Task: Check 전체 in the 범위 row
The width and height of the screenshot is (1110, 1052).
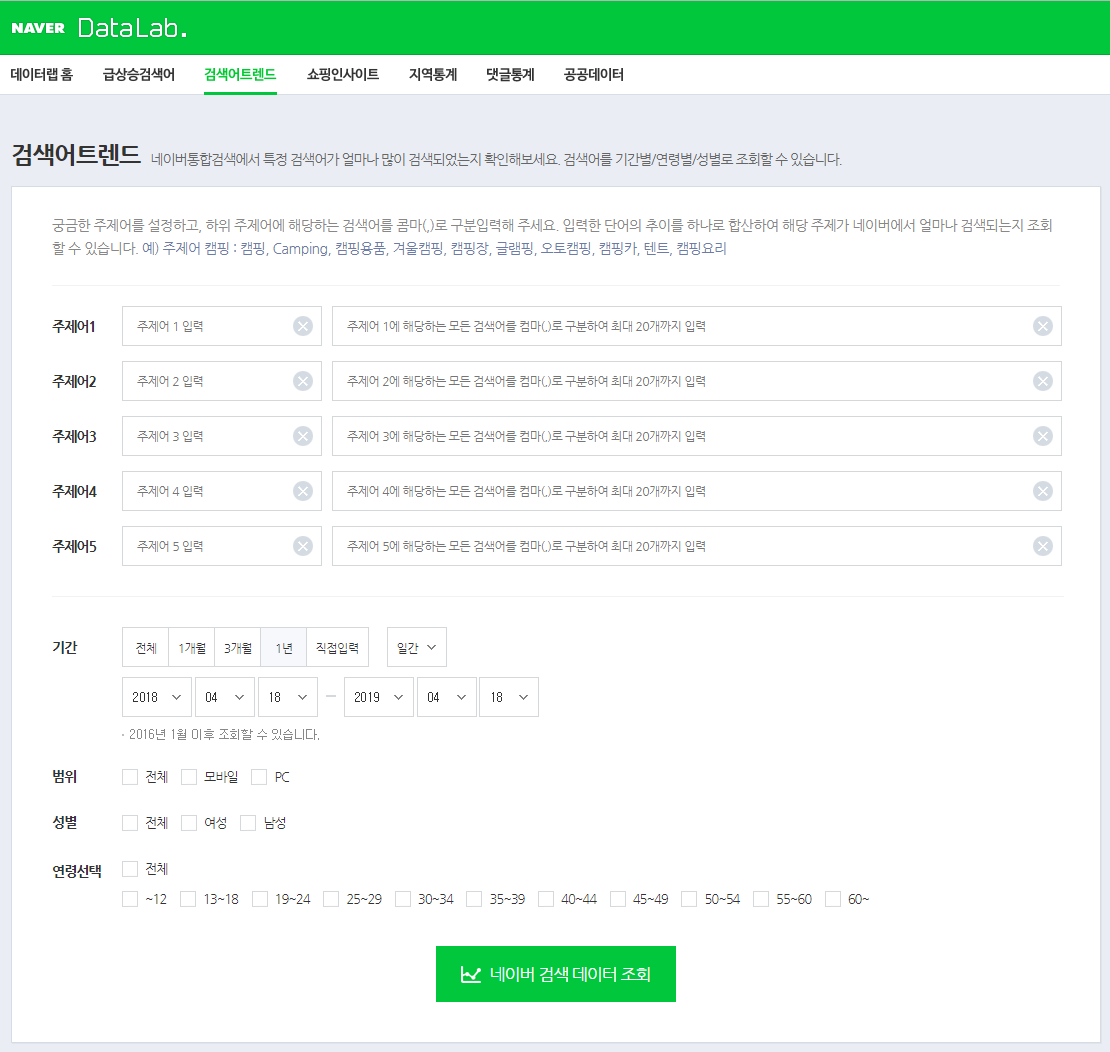Action: pyautogui.click(x=130, y=777)
